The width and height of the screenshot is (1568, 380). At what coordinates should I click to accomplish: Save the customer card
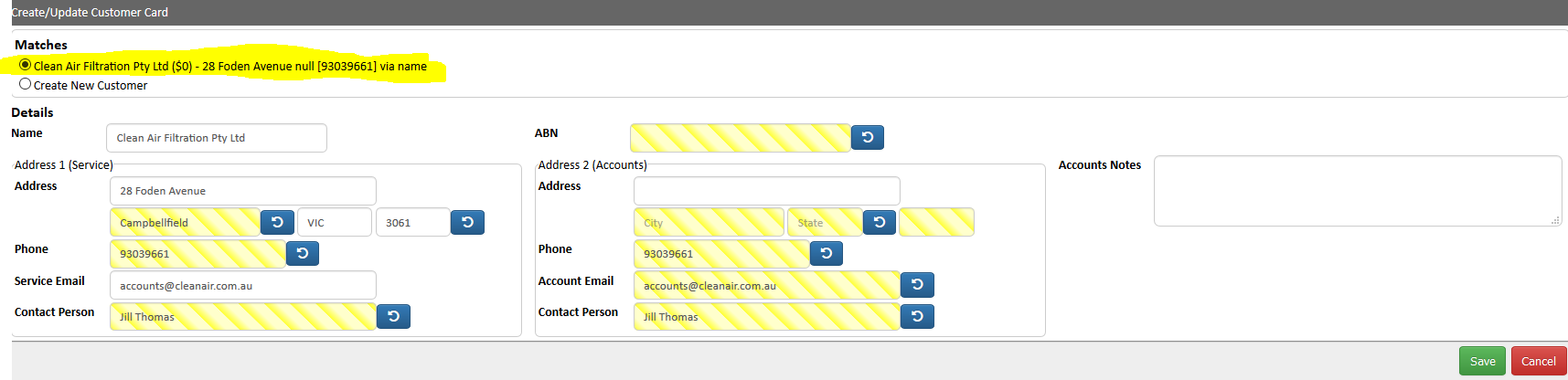[1482, 361]
